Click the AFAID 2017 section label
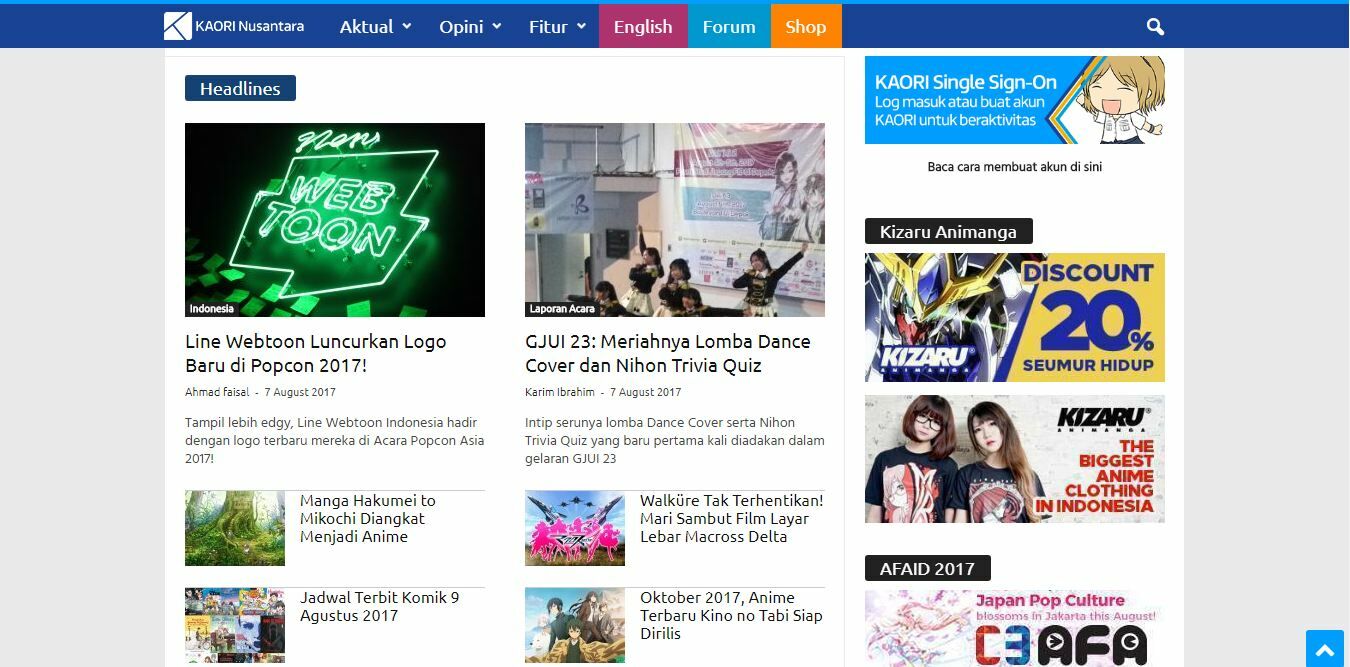 click(927, 569)
